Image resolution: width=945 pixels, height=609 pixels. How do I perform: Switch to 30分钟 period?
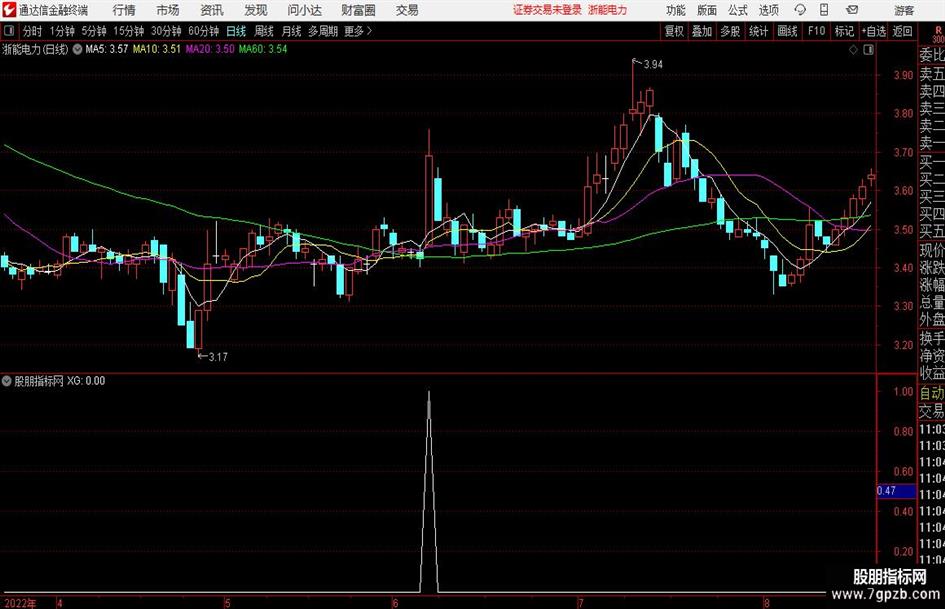point(166,31)
